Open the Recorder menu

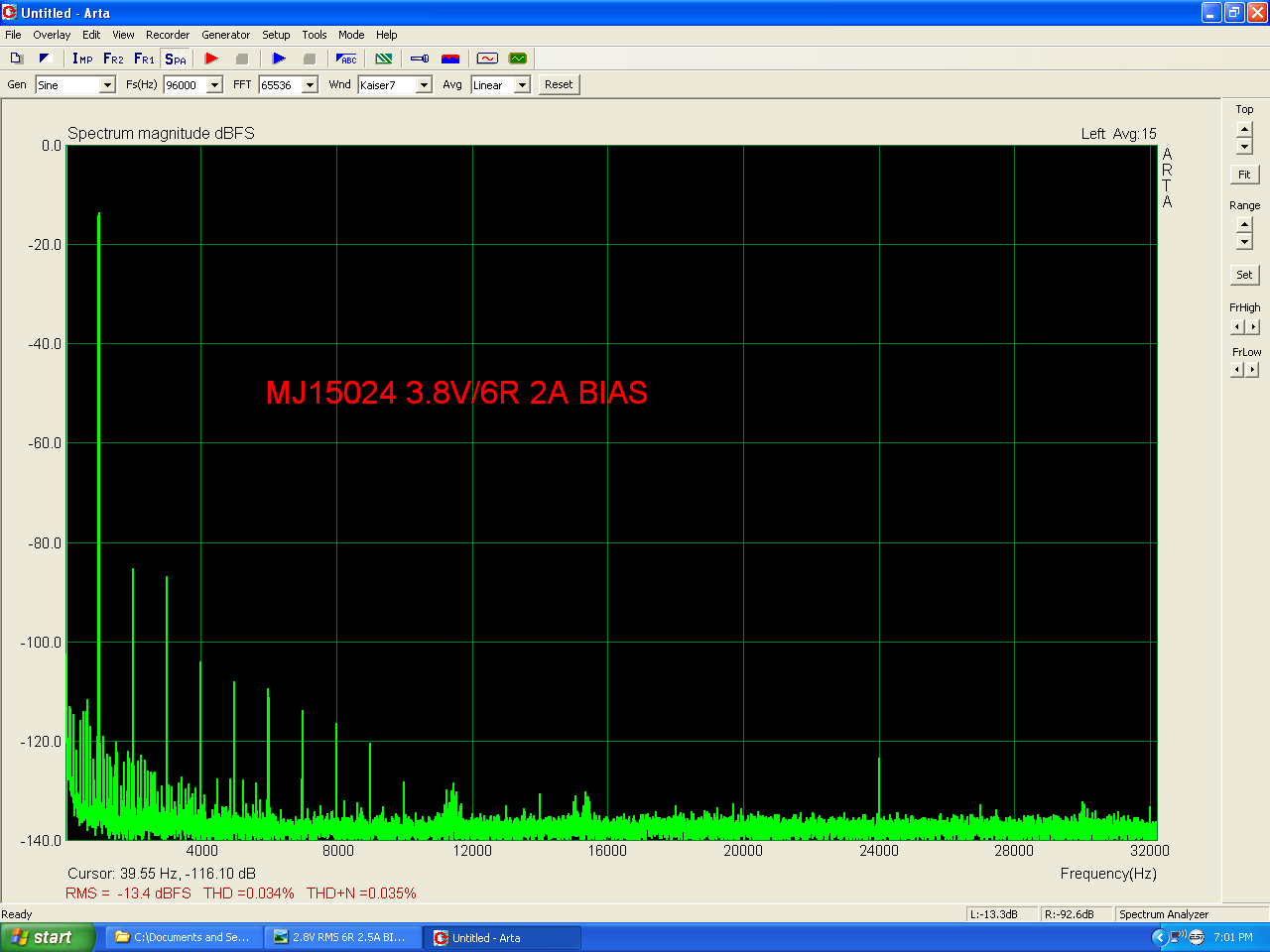[x=168, y=35]
